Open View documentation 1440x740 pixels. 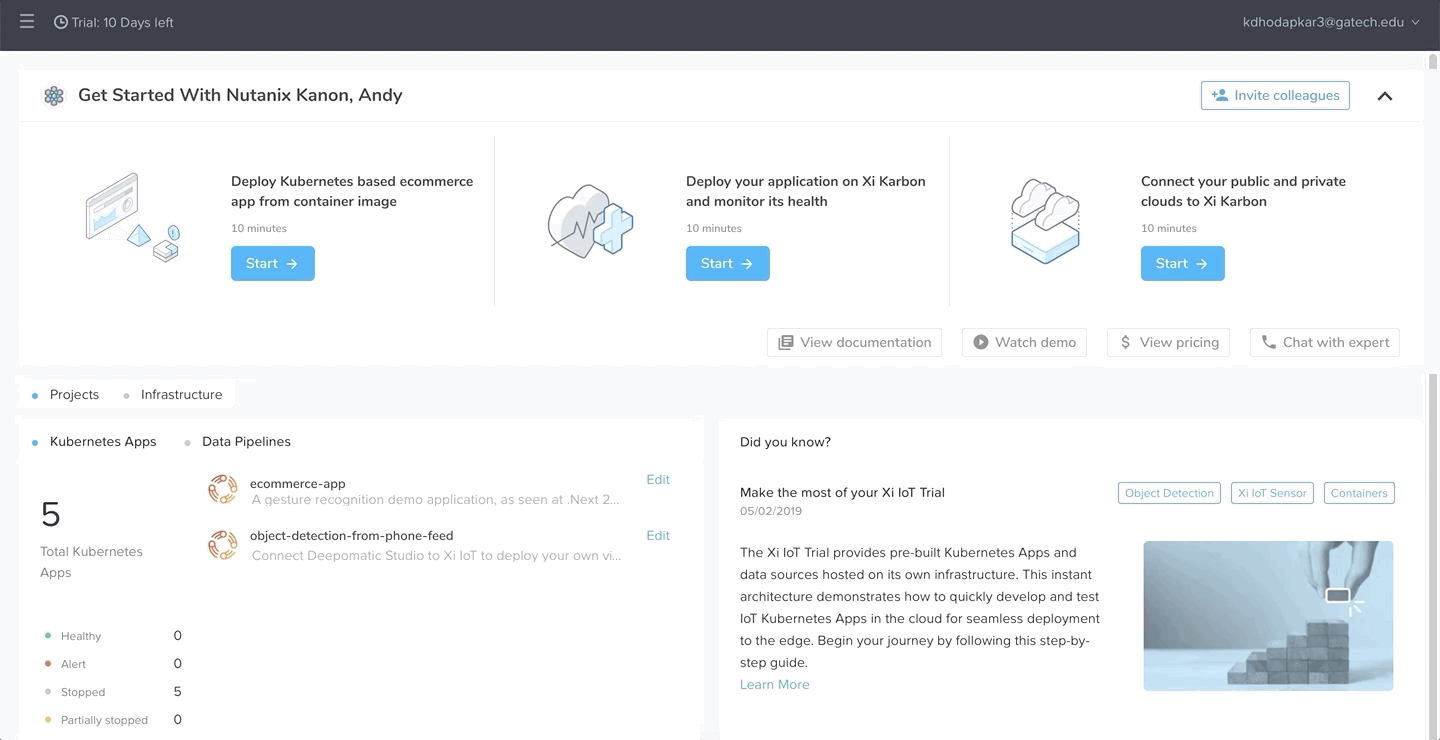tap(855, 342)
